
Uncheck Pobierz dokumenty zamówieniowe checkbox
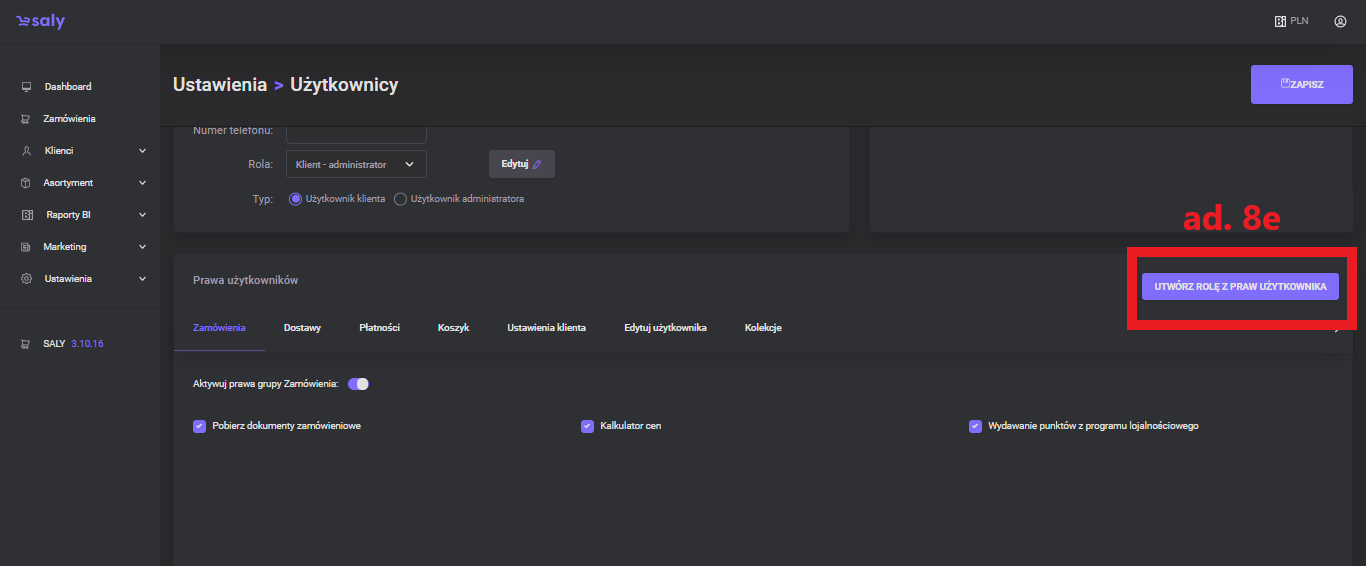click(x=199, y=426)
